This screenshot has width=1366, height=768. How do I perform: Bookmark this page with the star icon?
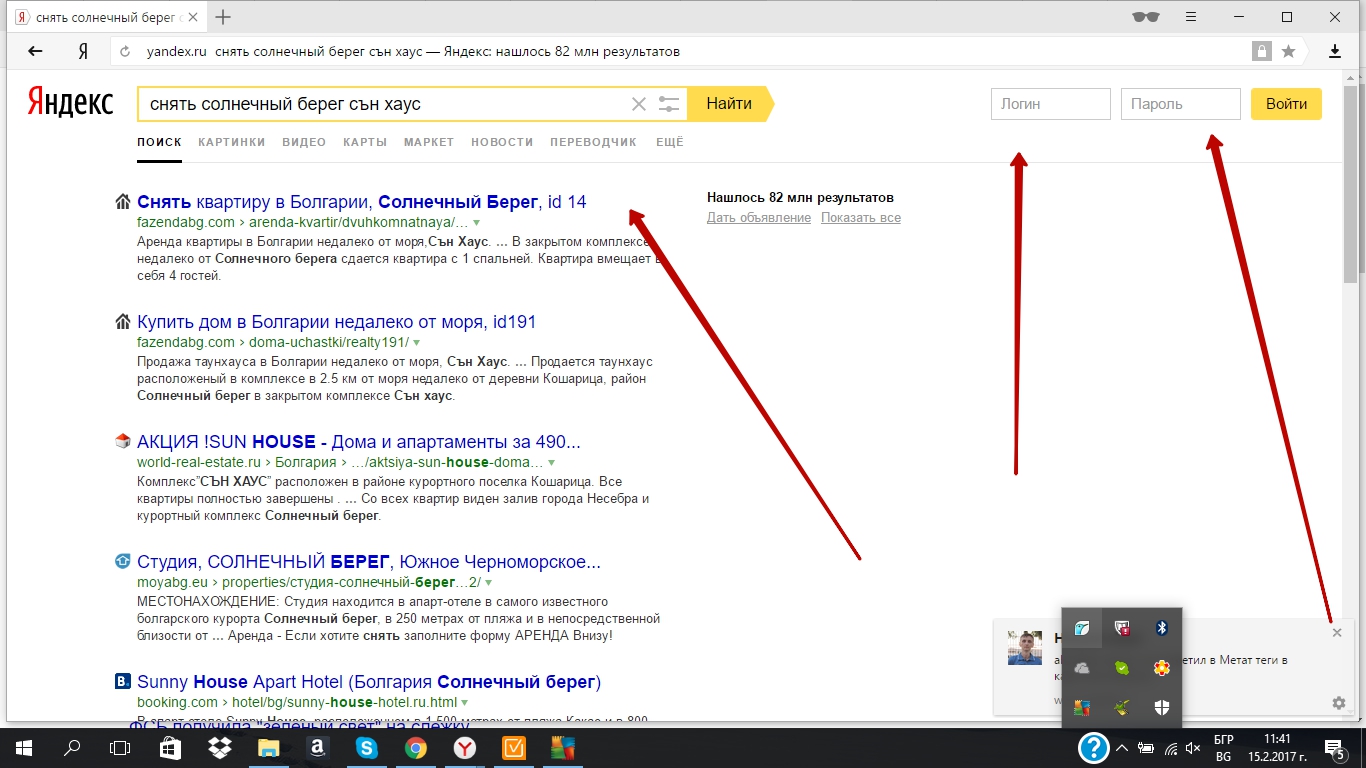1289,51
